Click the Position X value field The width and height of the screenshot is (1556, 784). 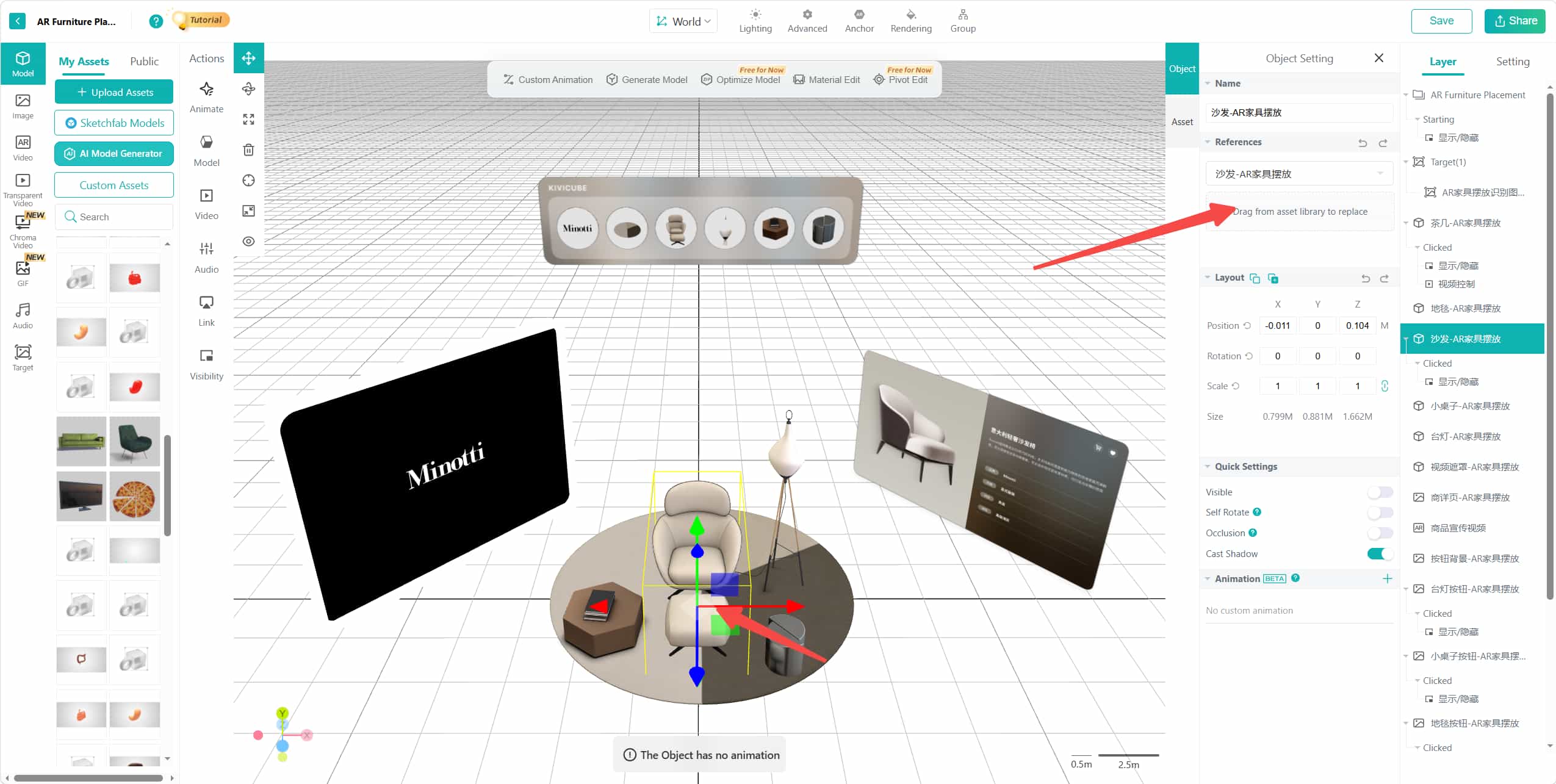[x=1277, y=326]
